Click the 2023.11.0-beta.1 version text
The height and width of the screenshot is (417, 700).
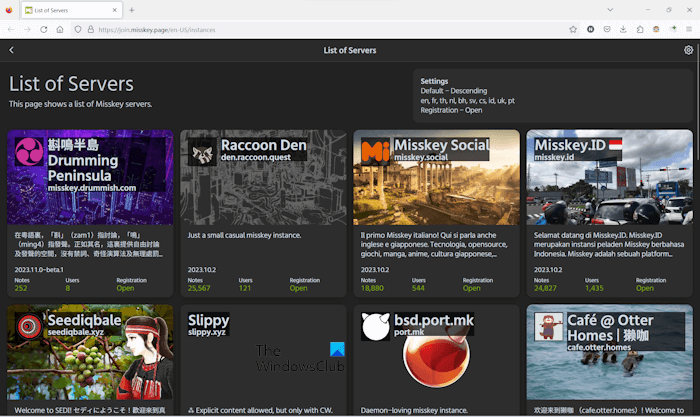(39, 270)
